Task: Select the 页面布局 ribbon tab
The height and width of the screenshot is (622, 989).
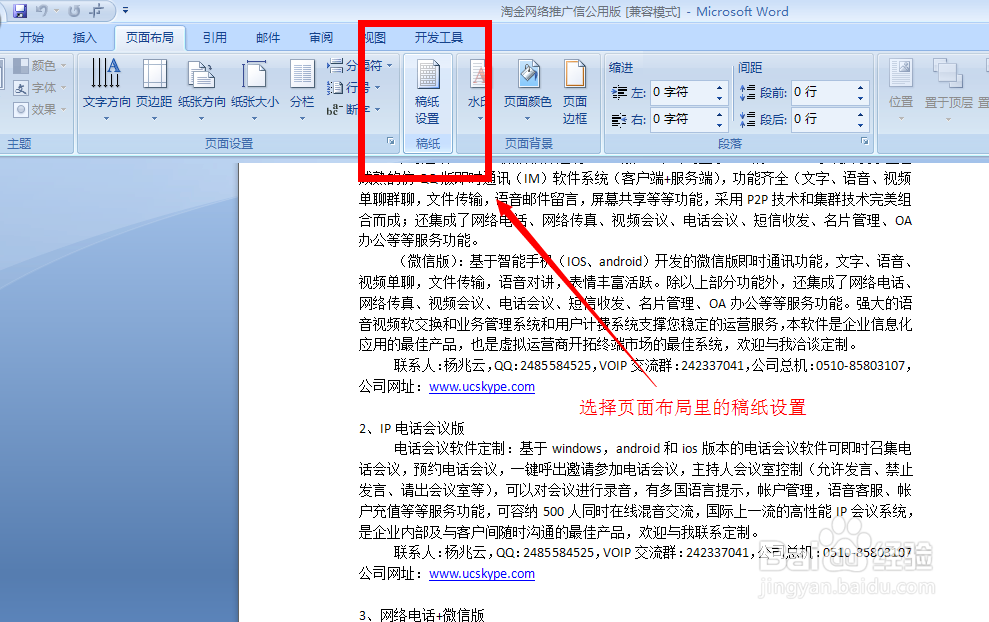Action: pos(149,38)
